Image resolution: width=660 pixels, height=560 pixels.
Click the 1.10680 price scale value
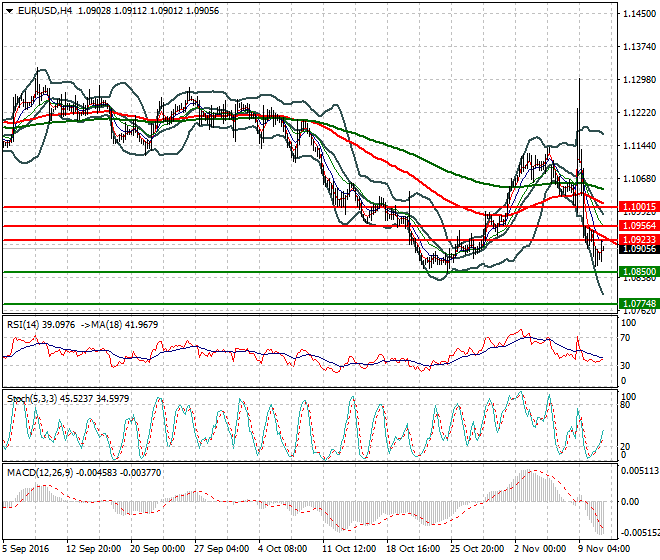(639, 179)
